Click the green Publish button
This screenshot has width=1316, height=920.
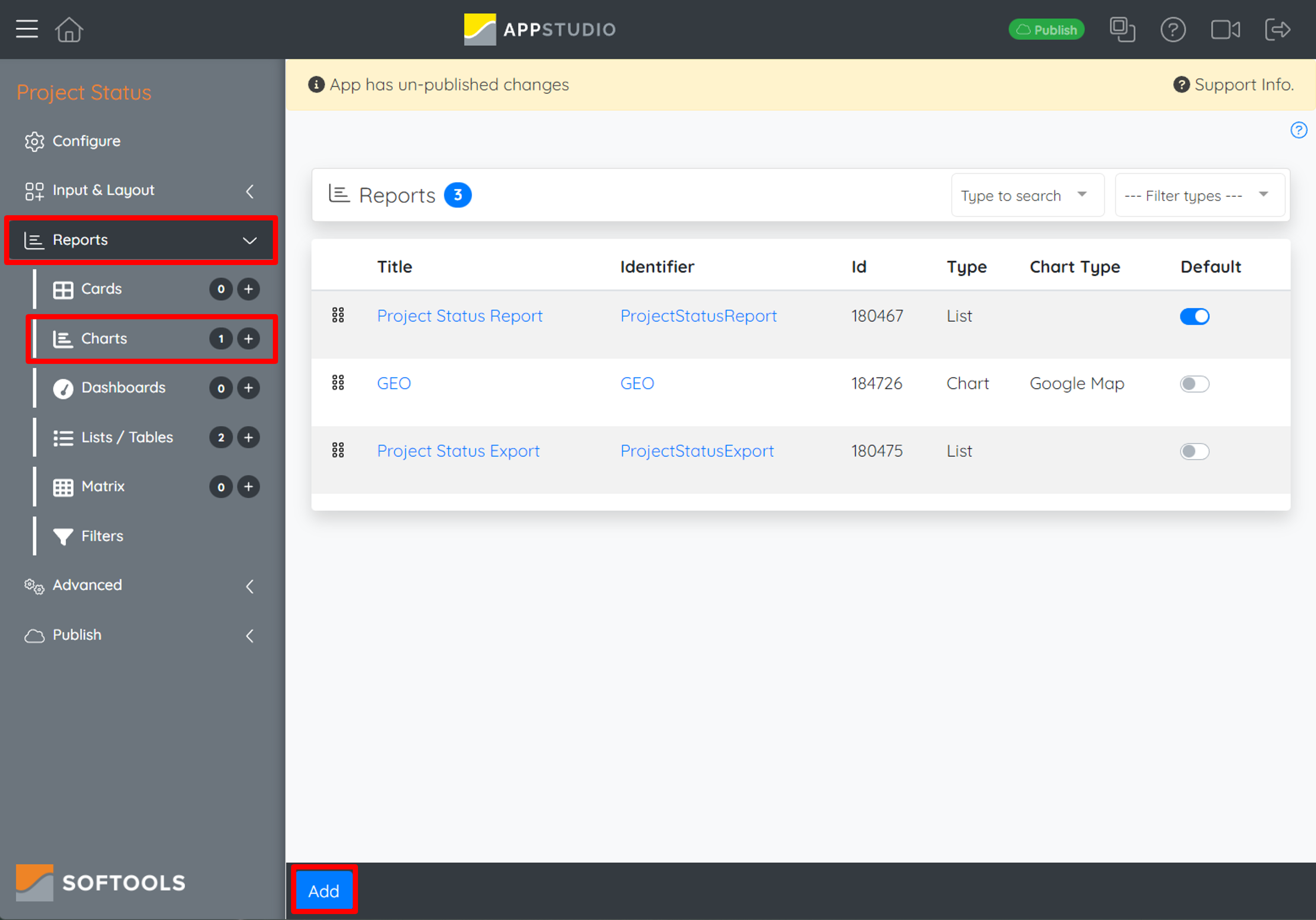[x=1046, y=29]
